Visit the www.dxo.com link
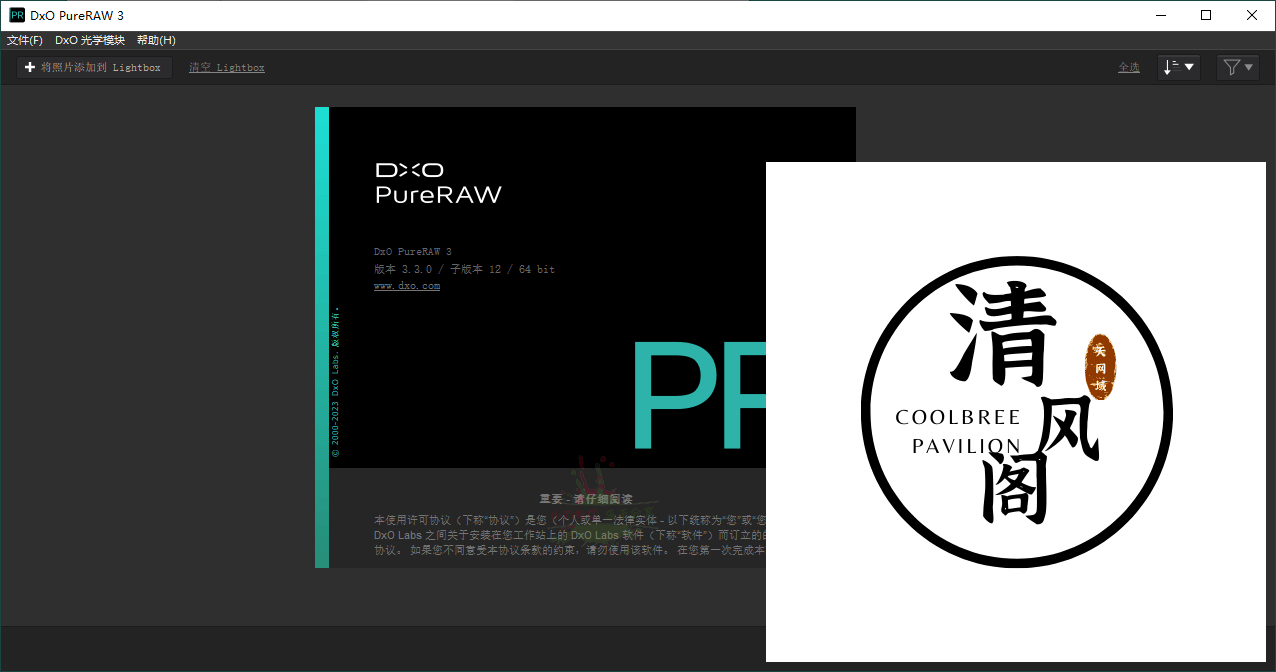 [x=407, y=286]
